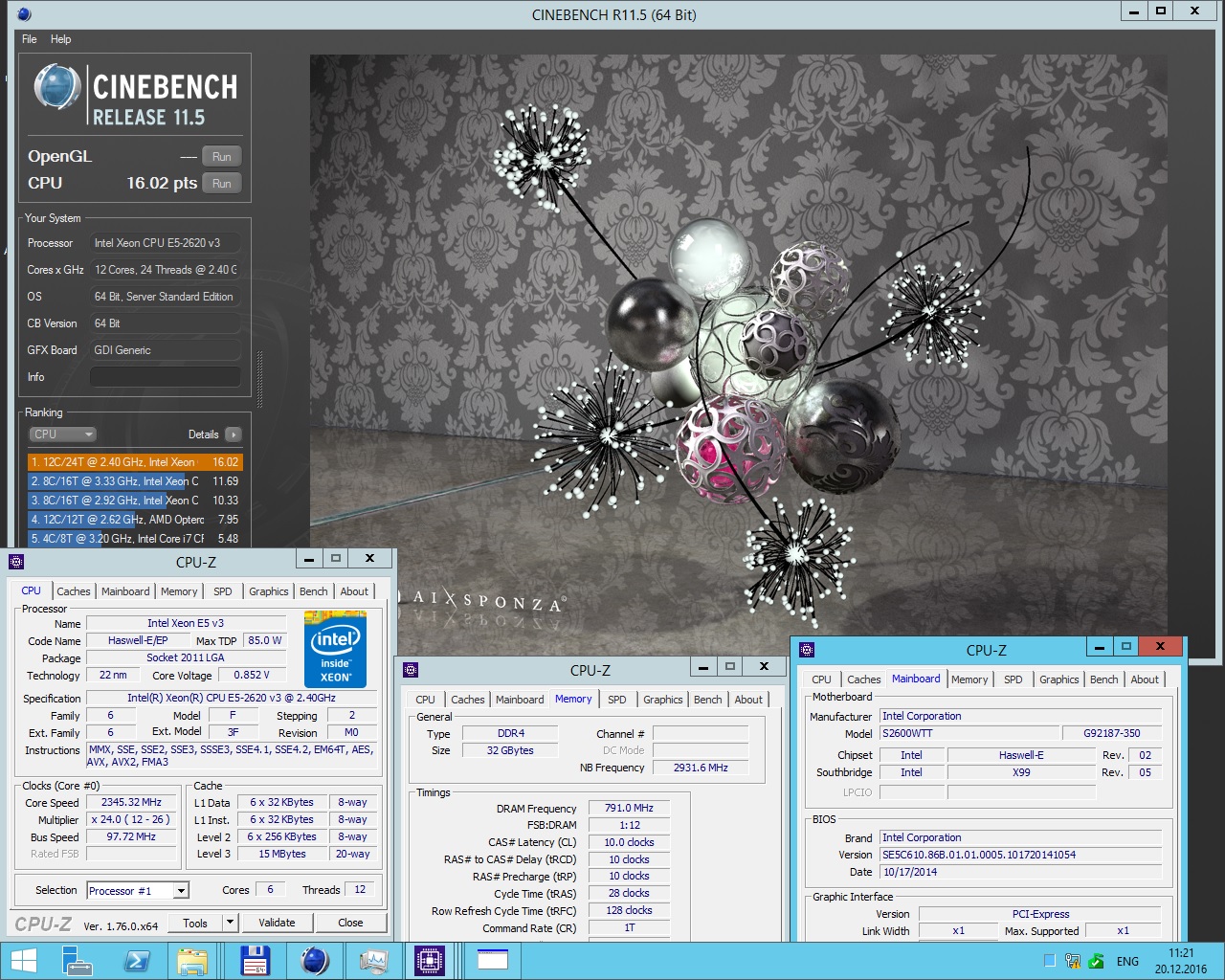Open SPD tab in Memory CPU-Z window

tap(617, 700)
